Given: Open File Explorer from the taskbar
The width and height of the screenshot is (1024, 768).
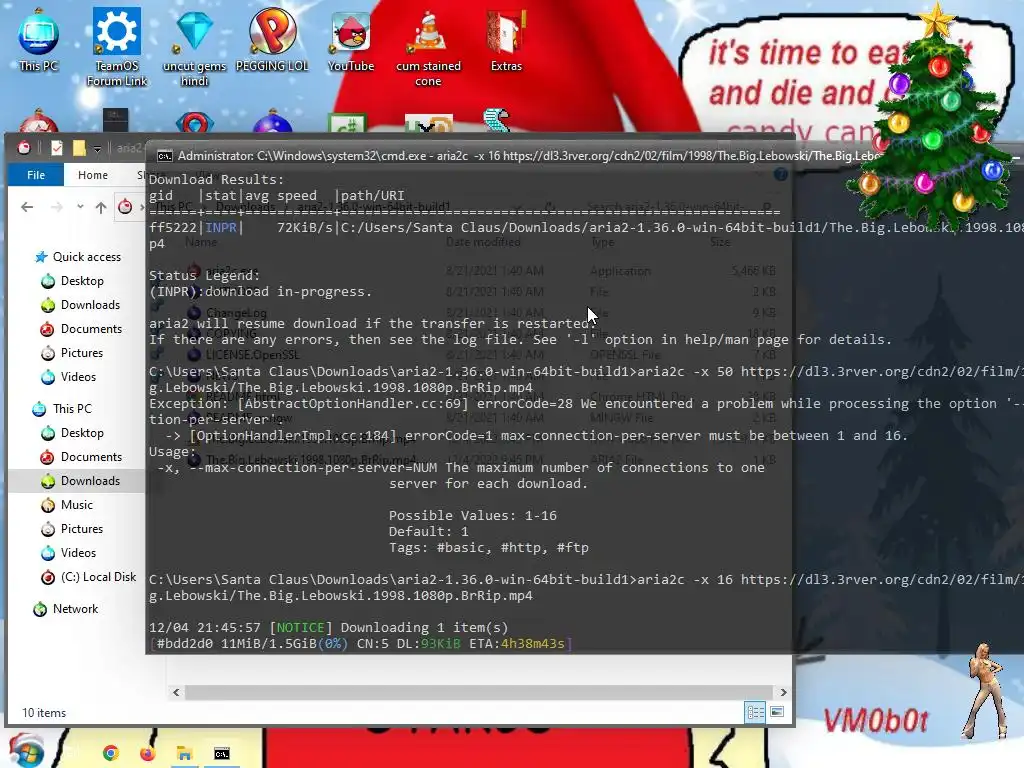Looking at the screenshot, I should (x=185, y=754).
